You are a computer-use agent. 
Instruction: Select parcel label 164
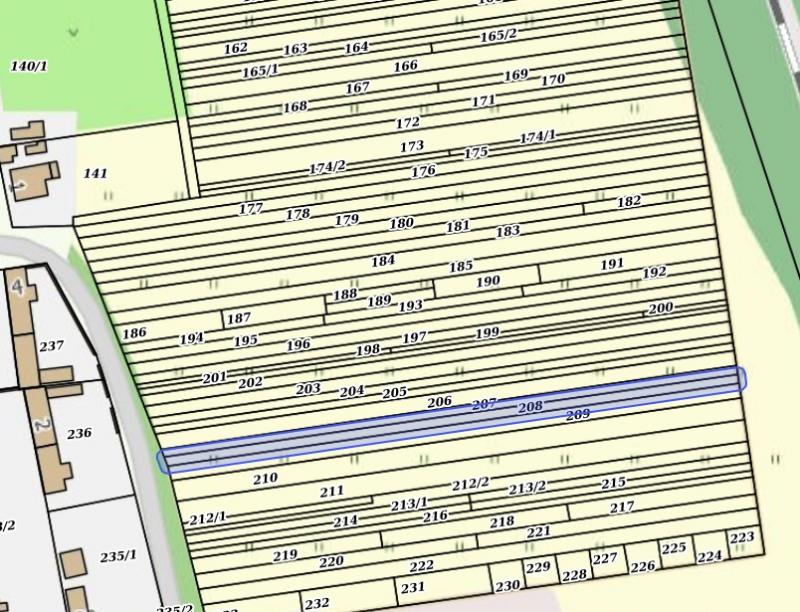pyautogui.click(x=356, y=47)
